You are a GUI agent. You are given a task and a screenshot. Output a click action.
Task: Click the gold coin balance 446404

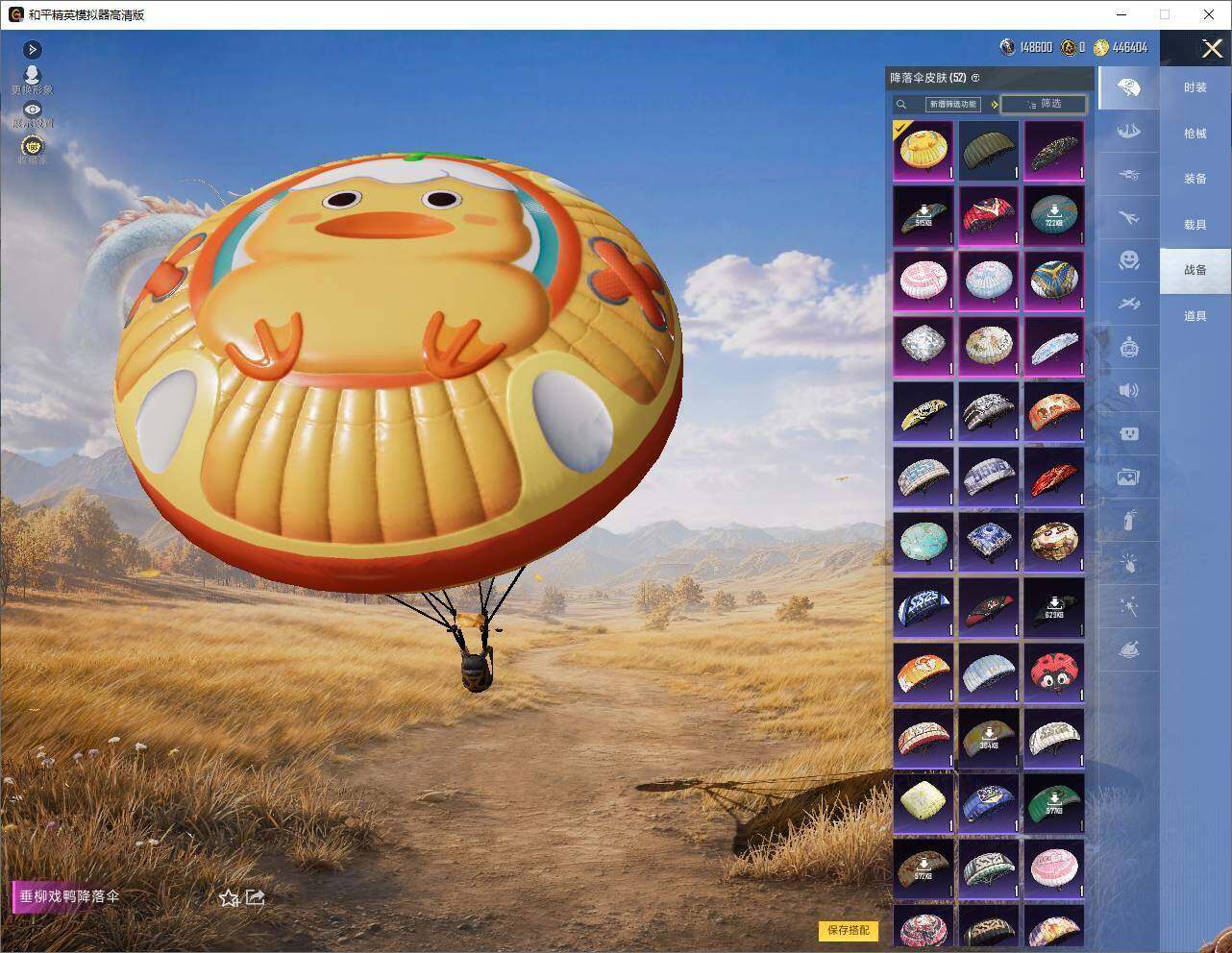tap(1121, 47)
